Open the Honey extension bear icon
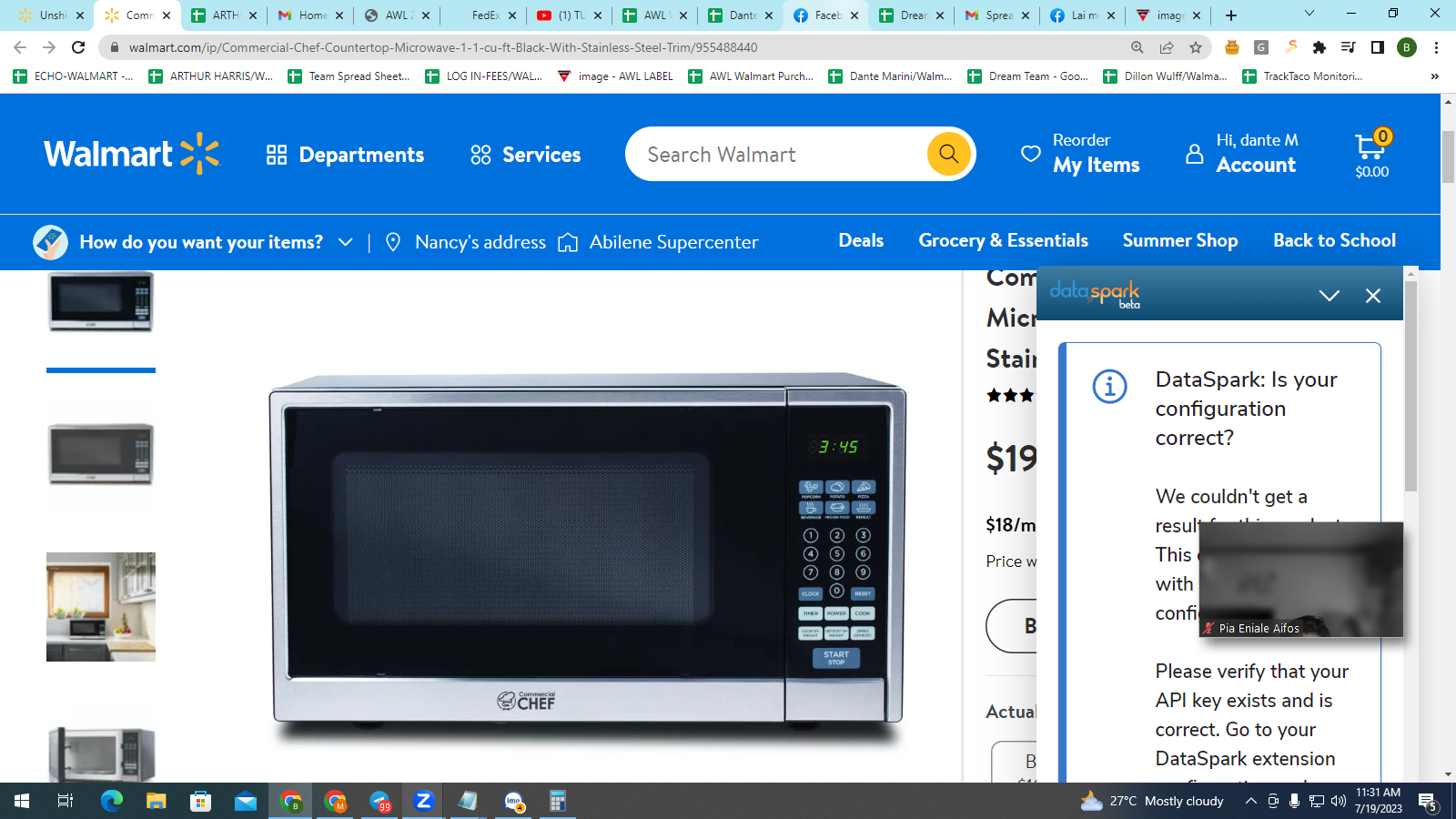1456x819 pixels. (x=1232, y=47)
